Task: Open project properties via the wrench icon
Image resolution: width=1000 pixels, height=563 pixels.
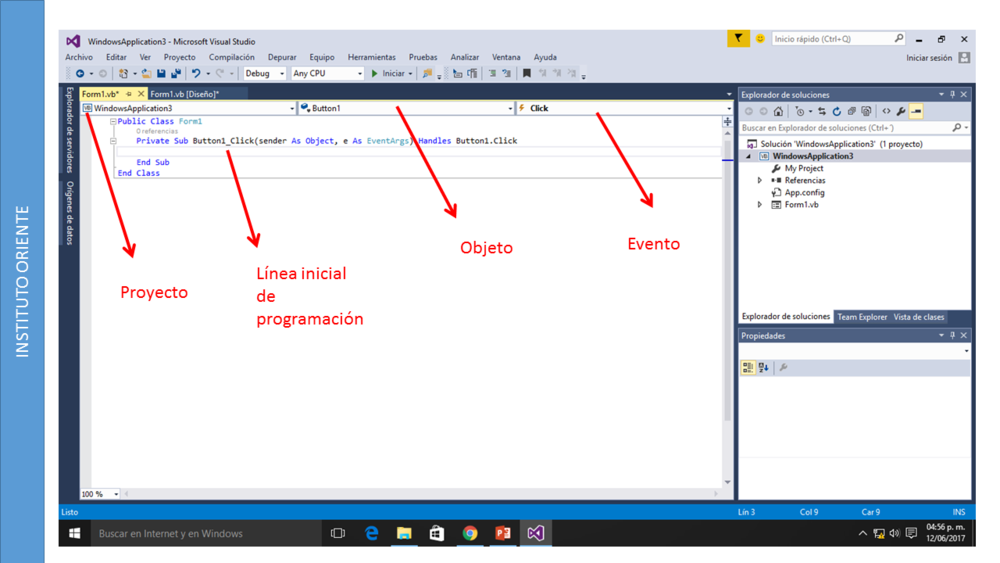Action: 901,112
